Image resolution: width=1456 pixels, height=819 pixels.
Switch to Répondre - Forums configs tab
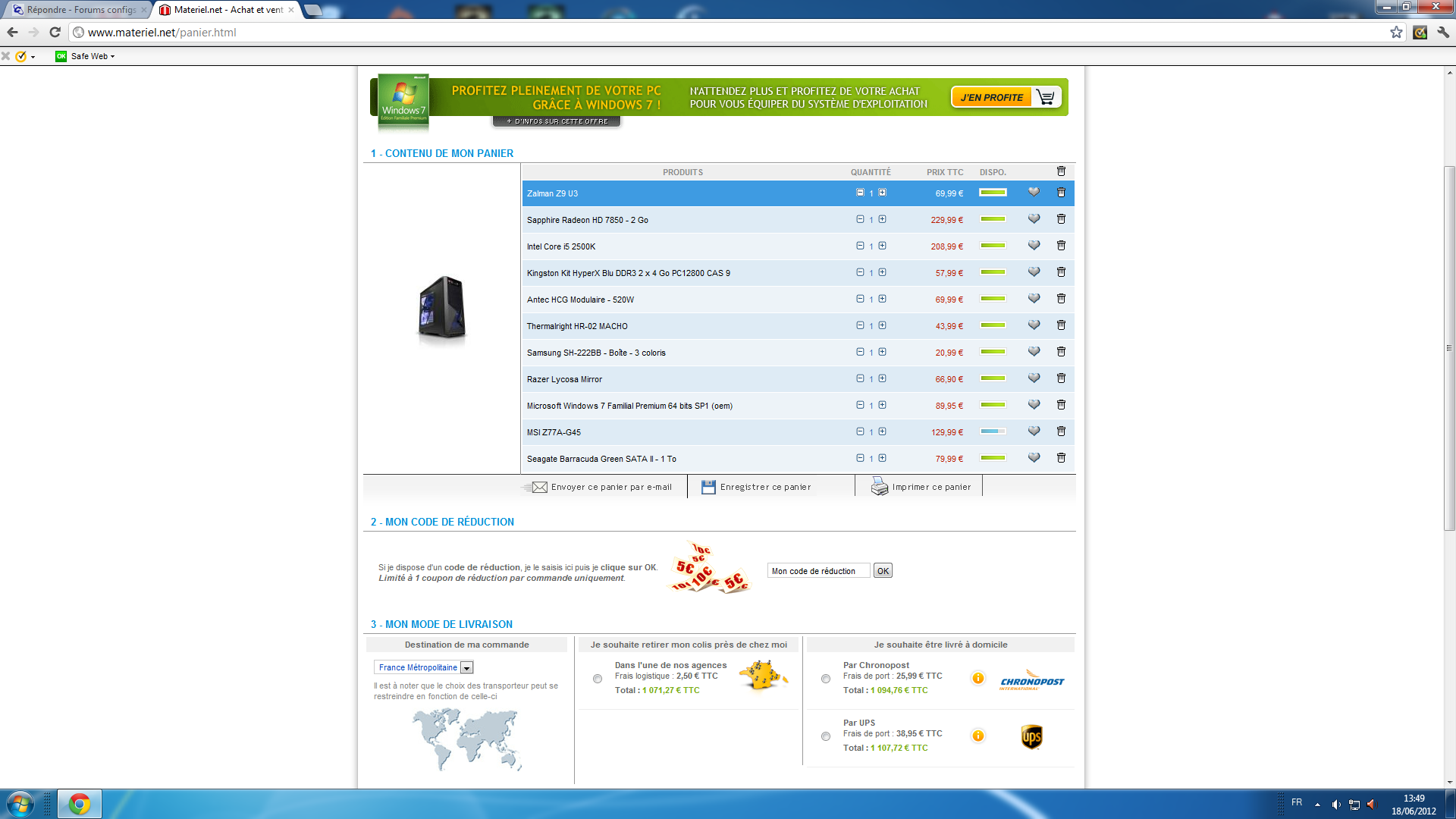tap(80, 10)
